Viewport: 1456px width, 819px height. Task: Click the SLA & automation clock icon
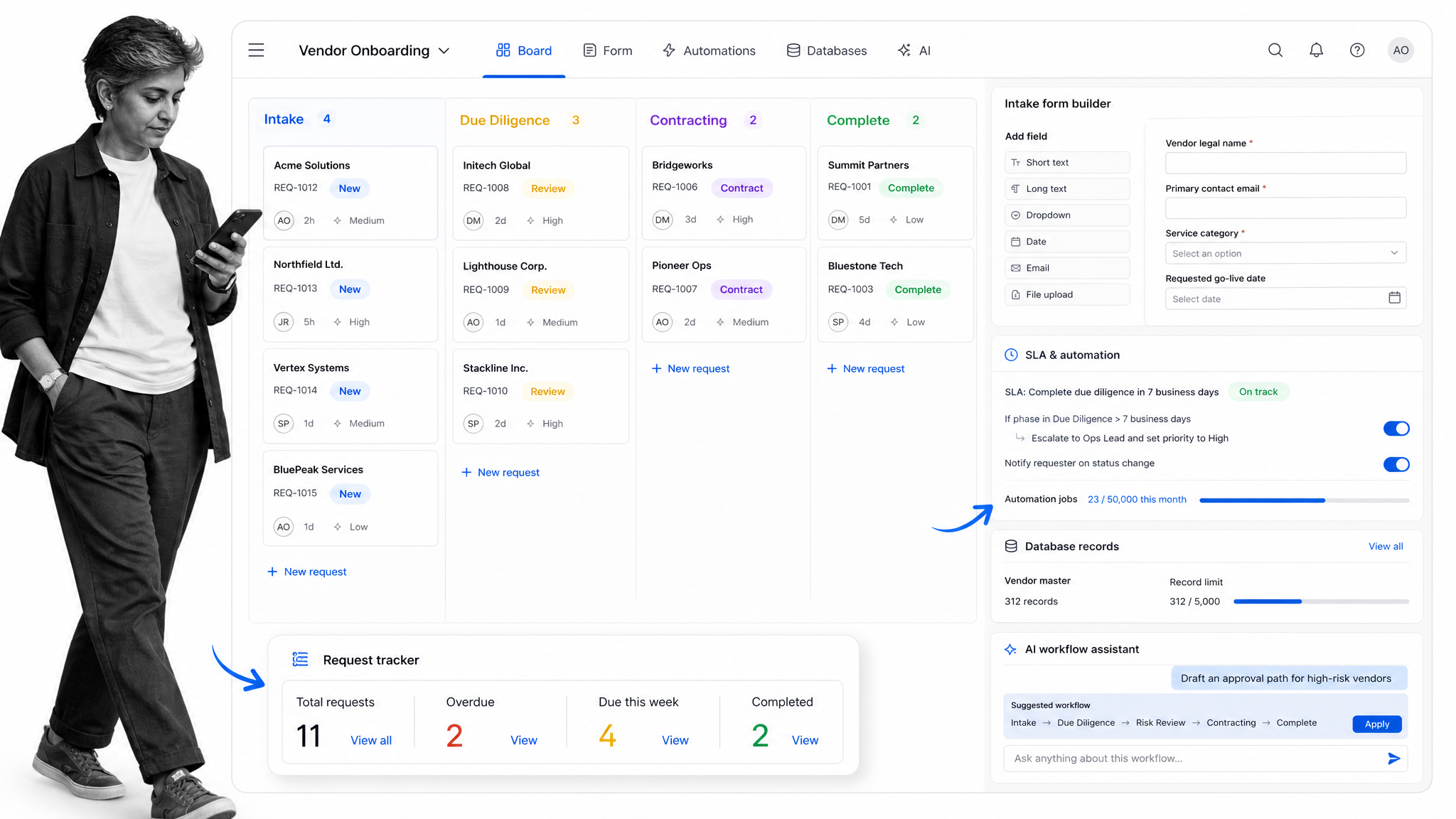pos(1011,355)
